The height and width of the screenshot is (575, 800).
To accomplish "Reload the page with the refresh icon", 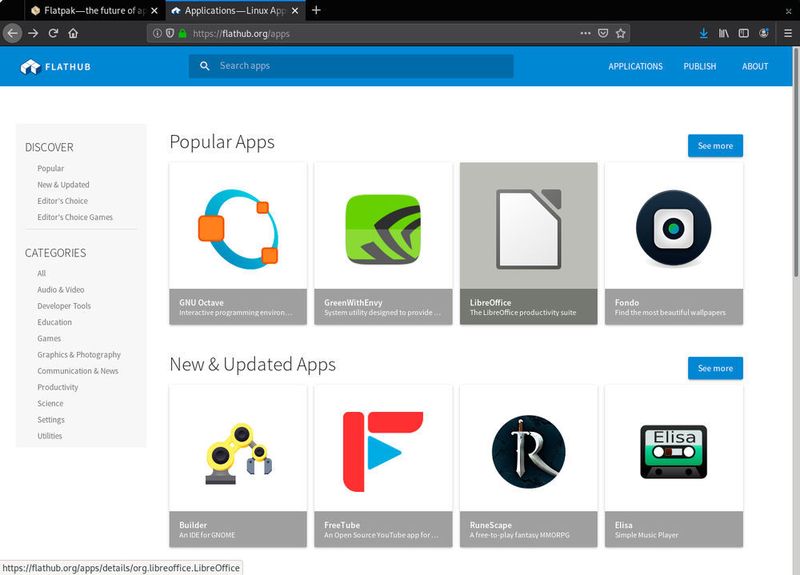I will pos(53,34).
